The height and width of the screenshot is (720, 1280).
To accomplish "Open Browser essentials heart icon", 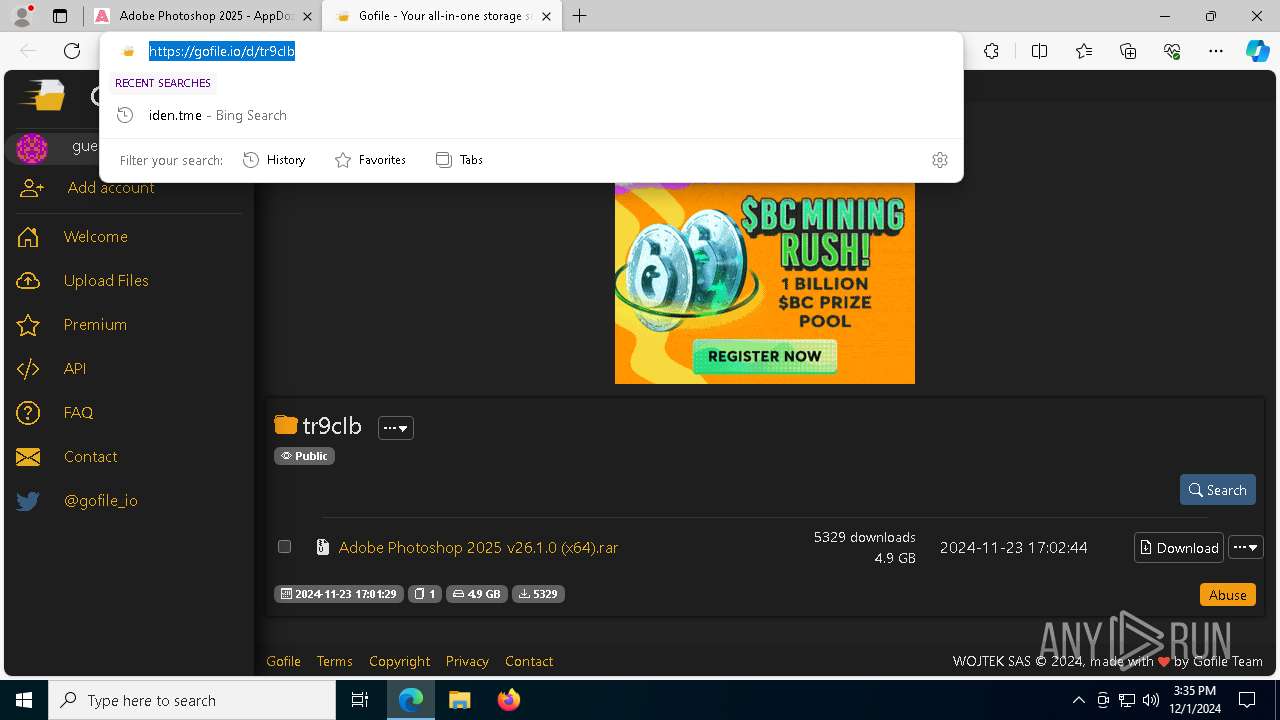I will (1172, 51).
